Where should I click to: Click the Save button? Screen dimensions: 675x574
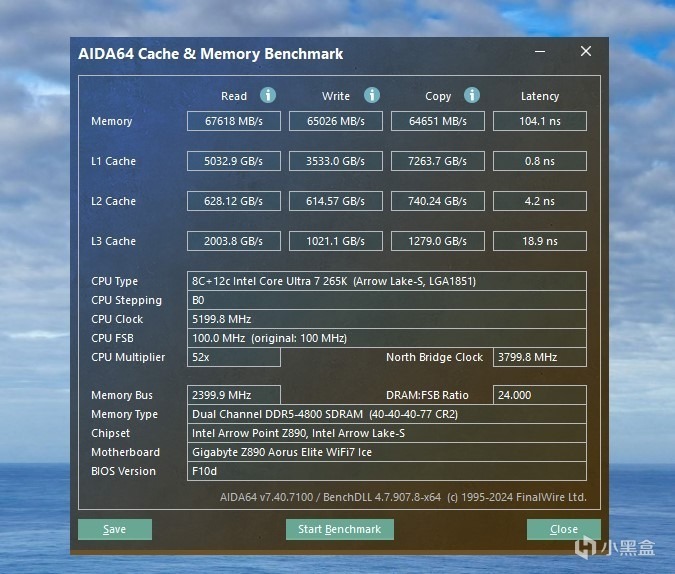coord(115,529)
